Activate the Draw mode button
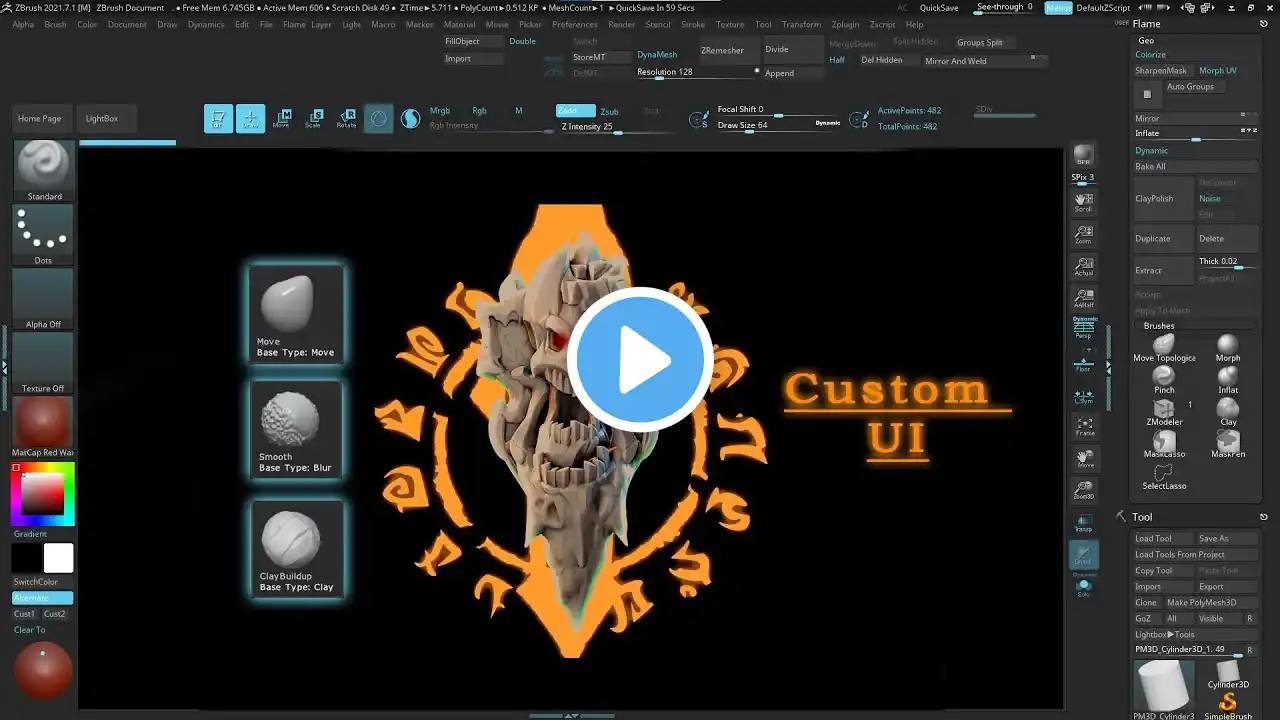Screen dimensions: 1280x720 (x=251, y=119)
